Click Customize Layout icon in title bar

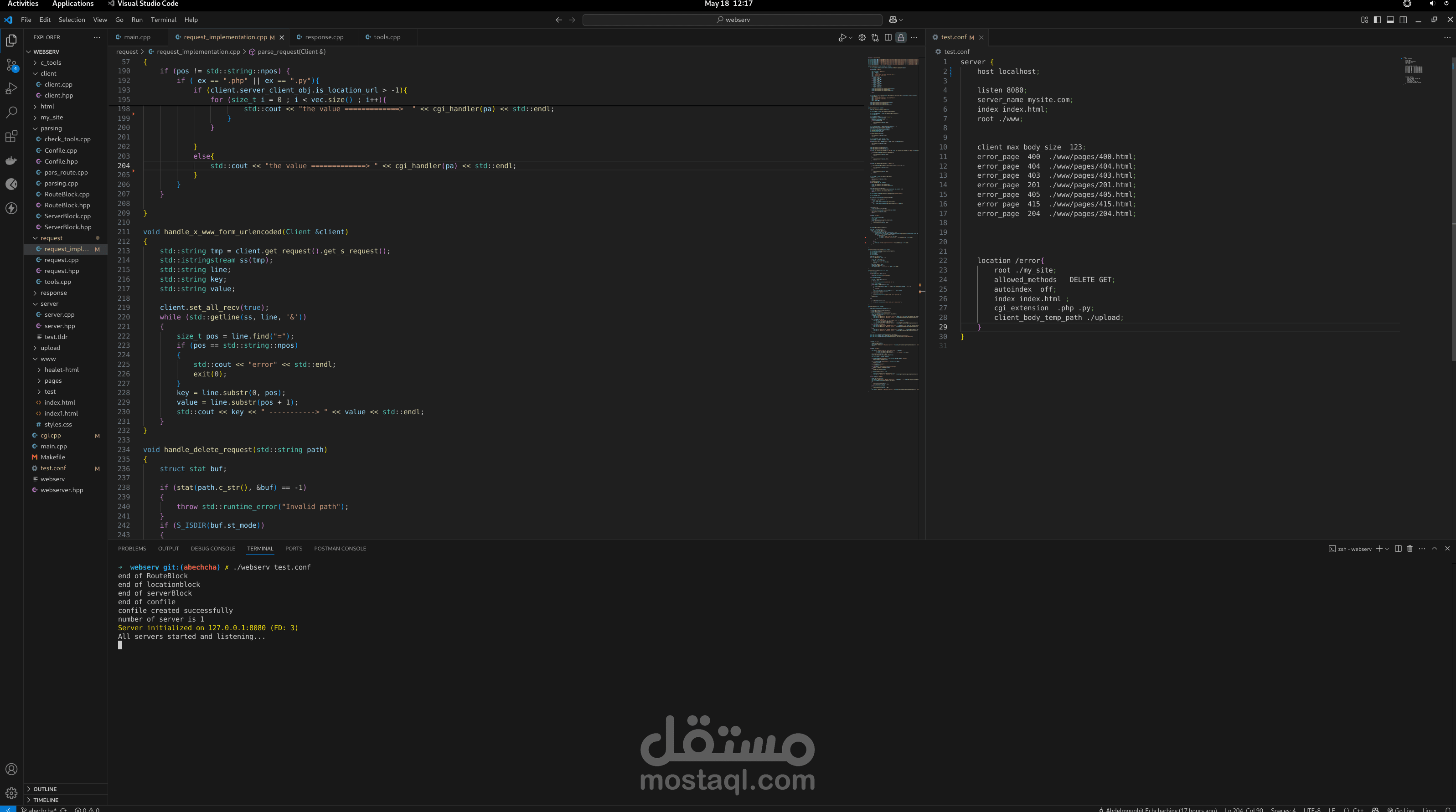point(1364,20)
